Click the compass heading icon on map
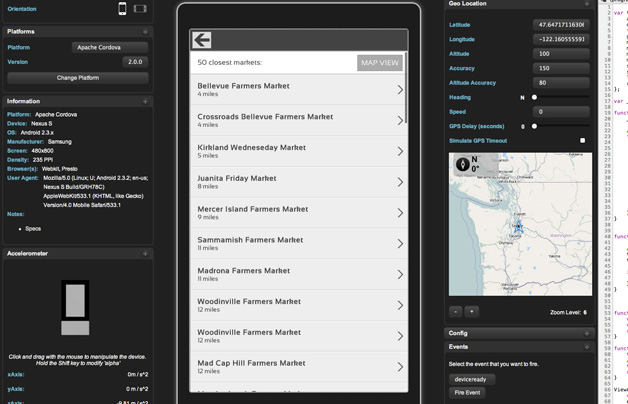 click(x=463, y=165)
